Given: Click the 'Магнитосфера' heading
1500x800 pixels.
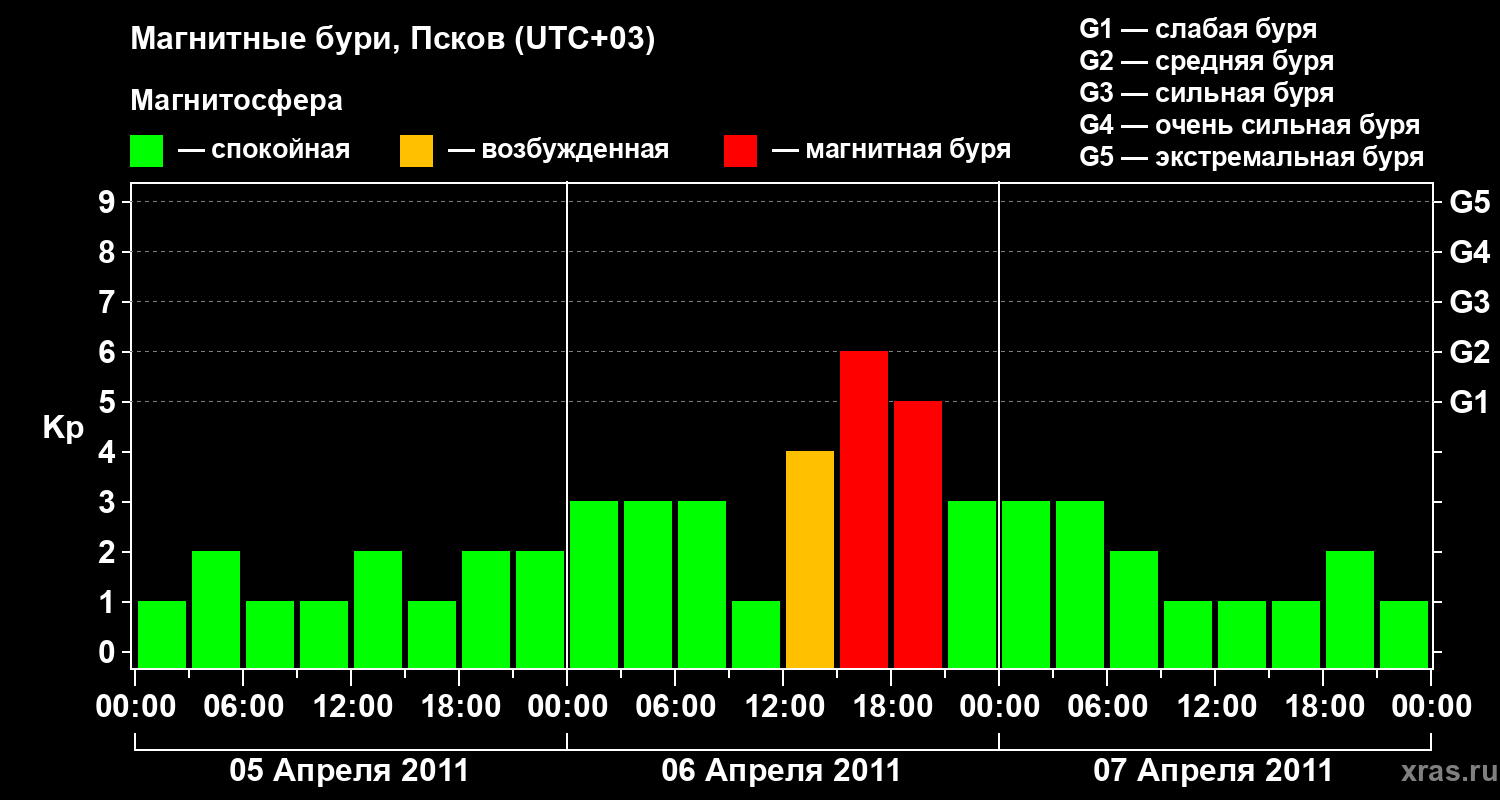Looking at the screenshot, I should 236,102.
